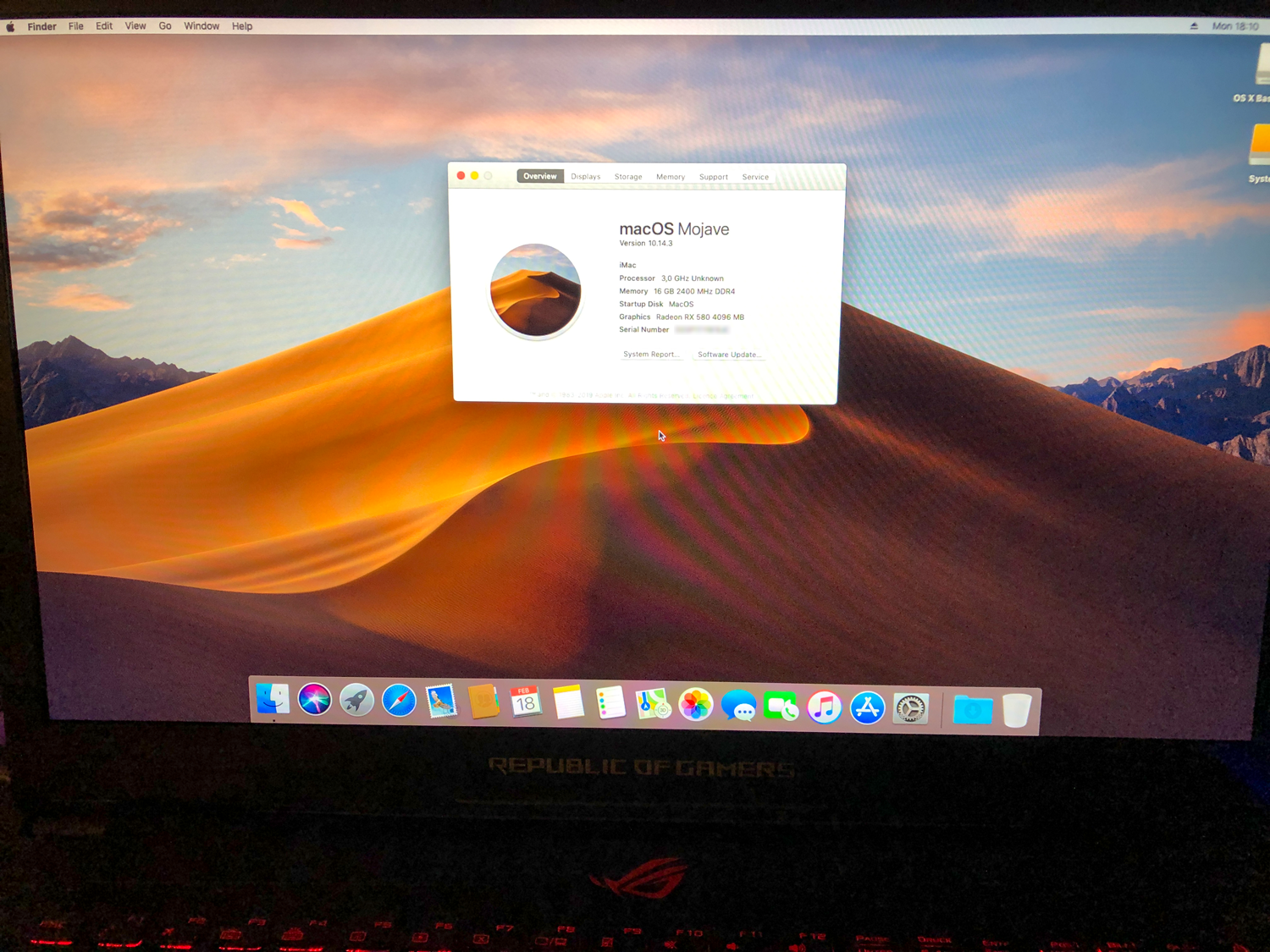1270x952 pixels.
Task: Switch to the Support tab
Action: [714, 177]
